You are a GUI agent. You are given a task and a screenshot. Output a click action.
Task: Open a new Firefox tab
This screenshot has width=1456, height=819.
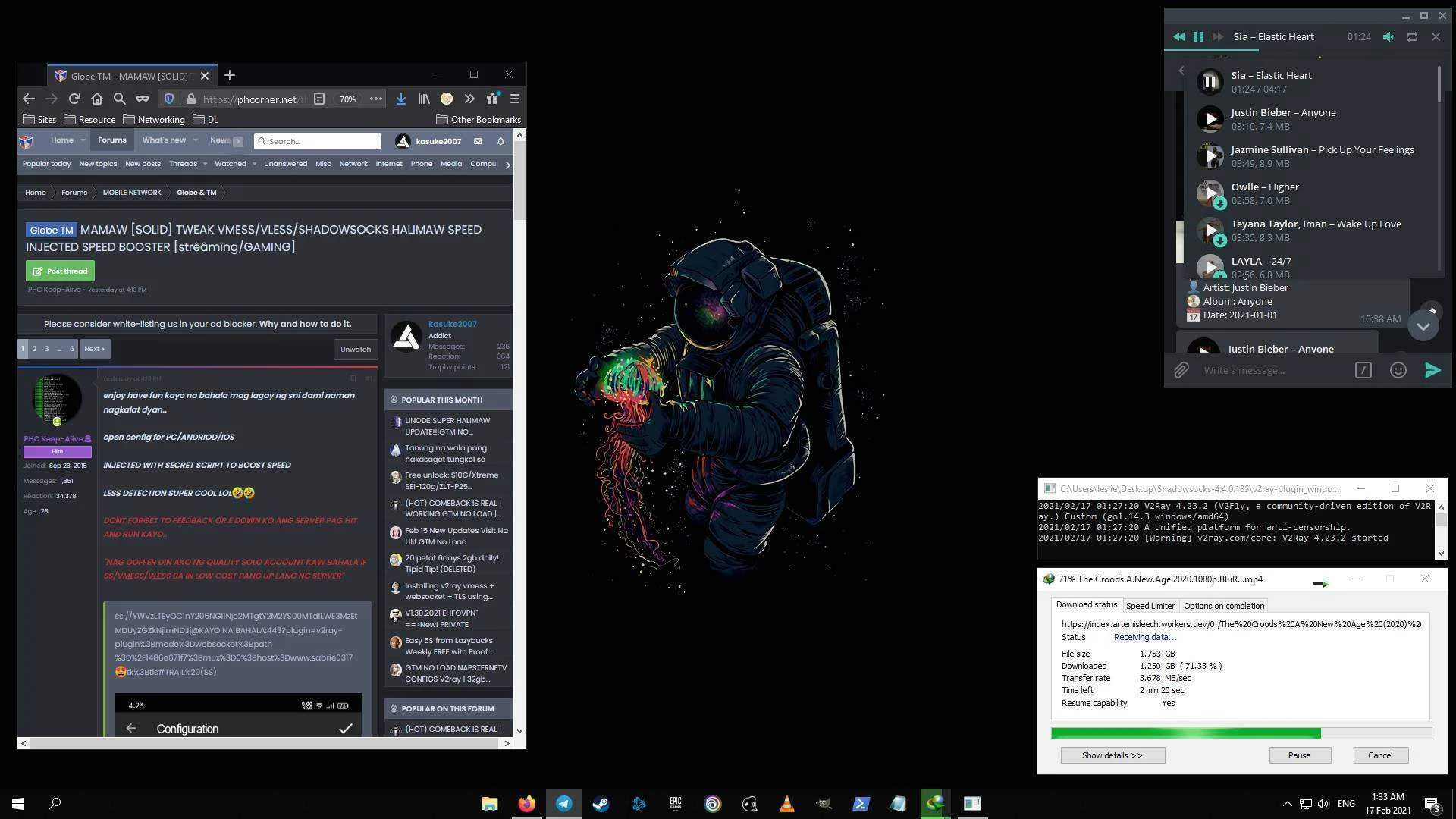pyautogui.click(x=230, y=75)
